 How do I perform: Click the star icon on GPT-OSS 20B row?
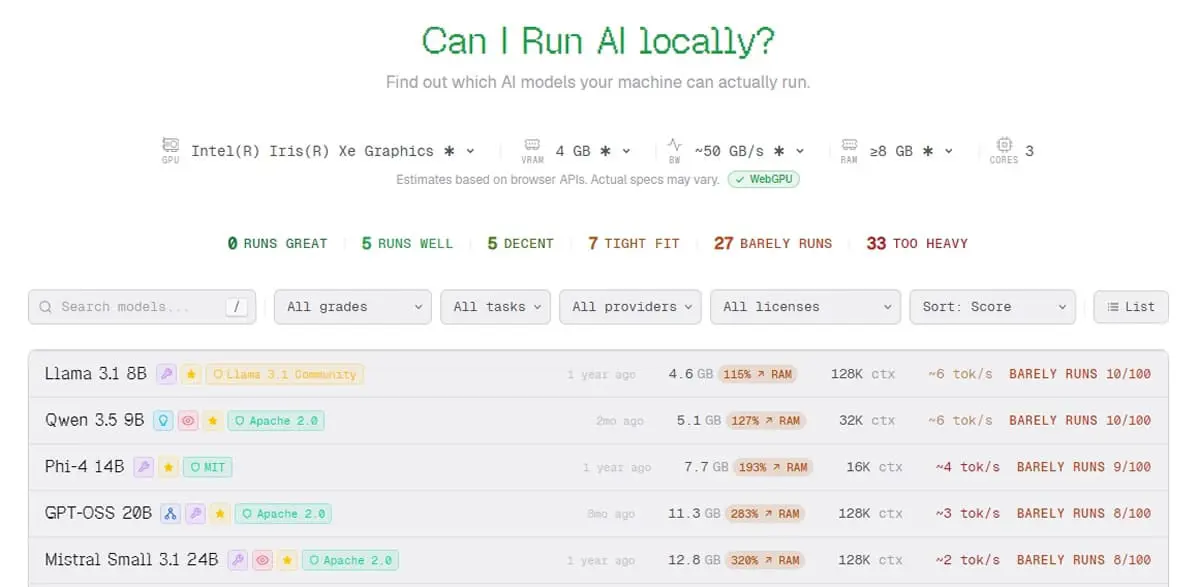[220, 514]
